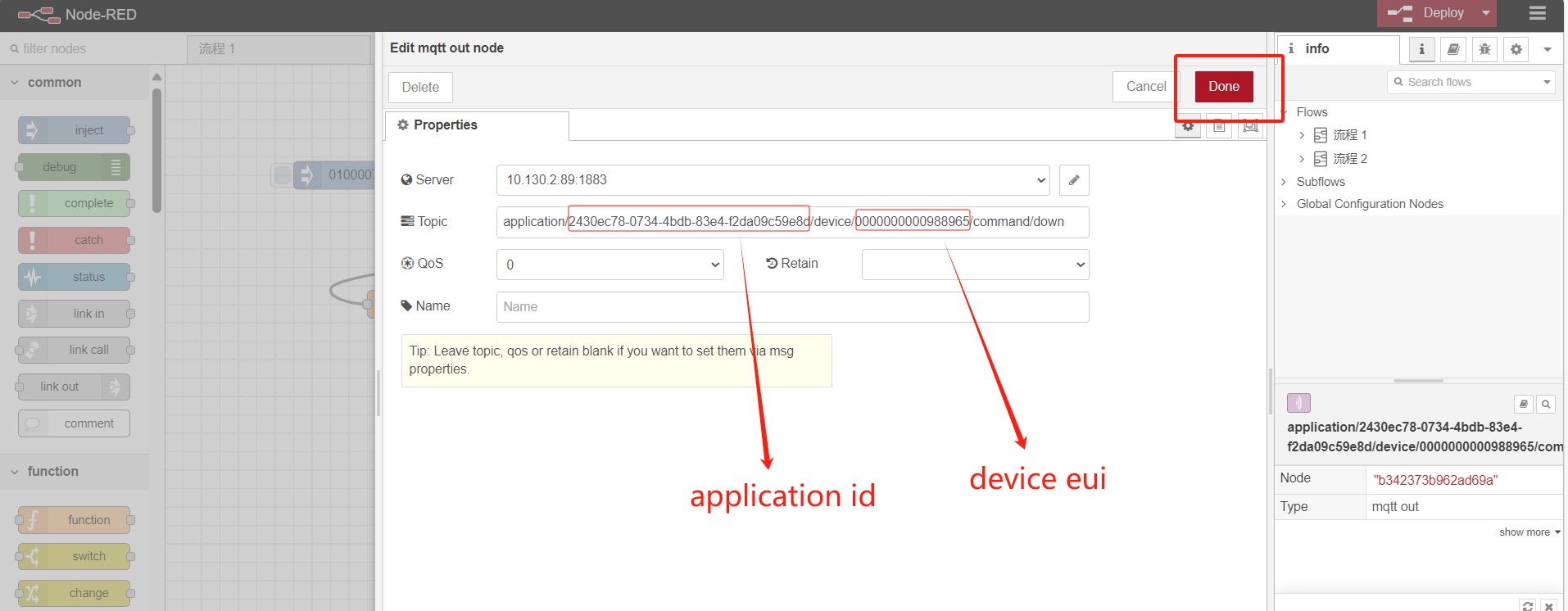Collapse the Flows tree section
Viewport: 1568px width, 611px height.
coord(1284,112)
